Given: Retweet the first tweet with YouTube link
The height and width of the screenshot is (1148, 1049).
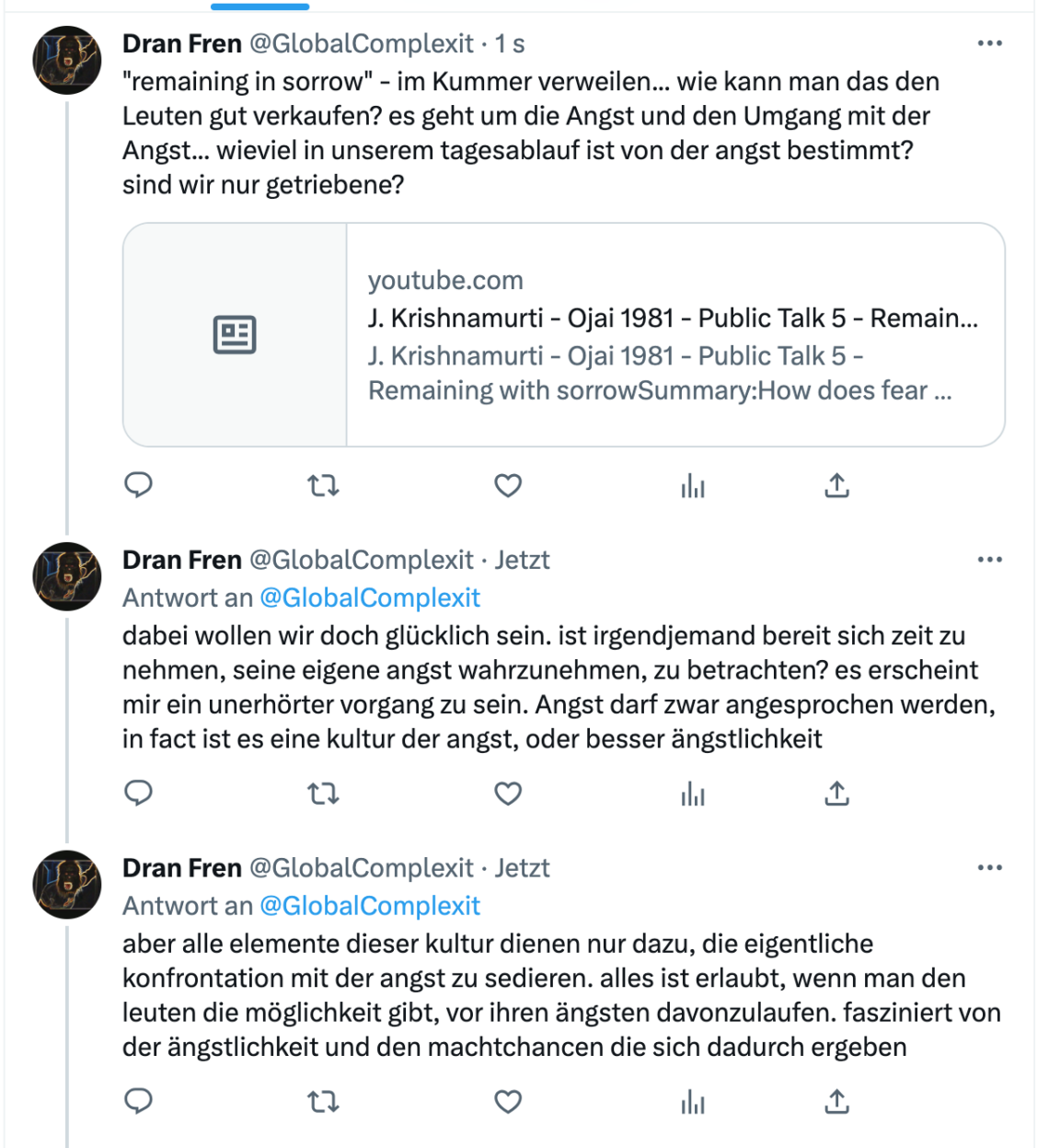Looking at the screenshot, I should [x=323, y=485].
